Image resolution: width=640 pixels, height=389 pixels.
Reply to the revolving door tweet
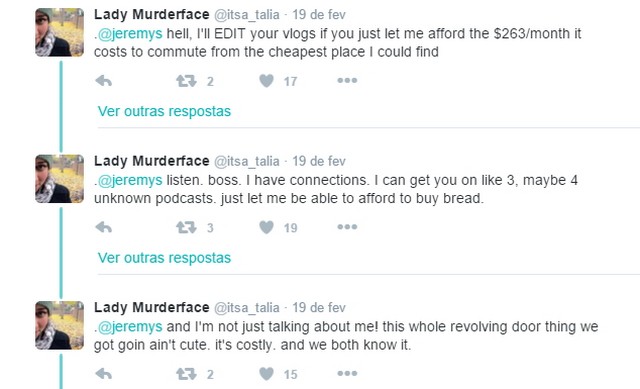[104, 374]
